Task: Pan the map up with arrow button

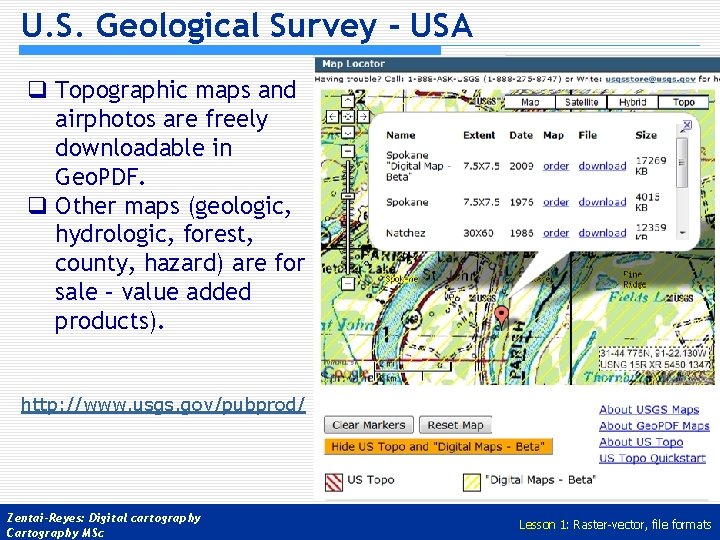Action: point(348,101)
